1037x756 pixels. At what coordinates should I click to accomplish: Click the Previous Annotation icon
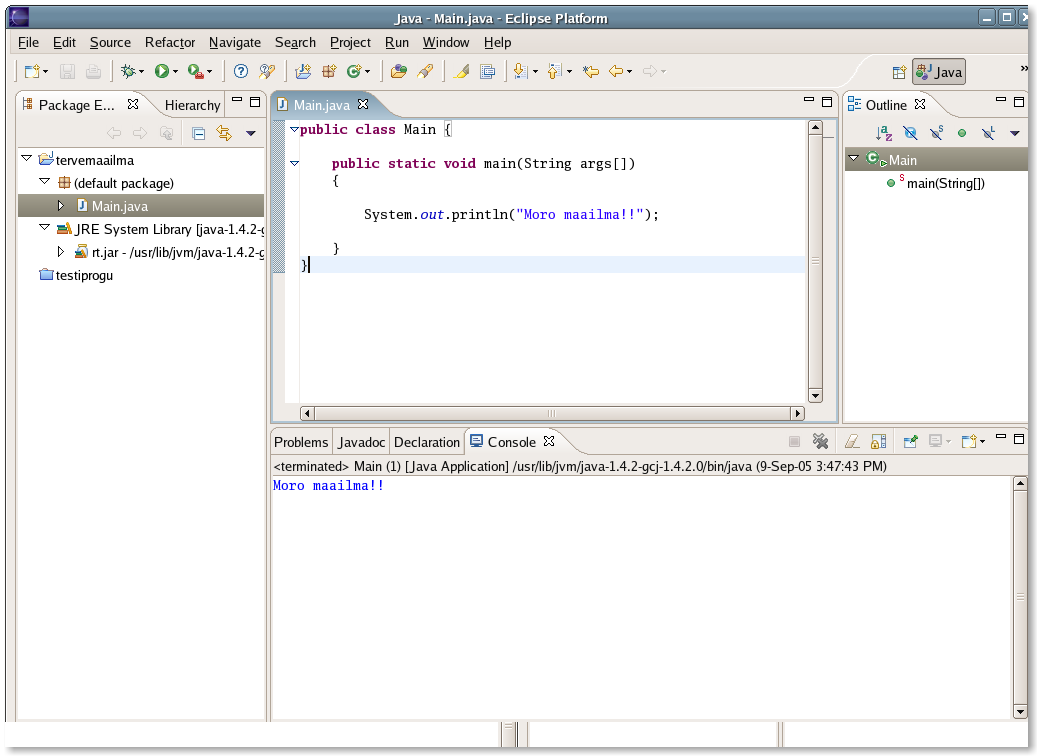pos(554,71)
